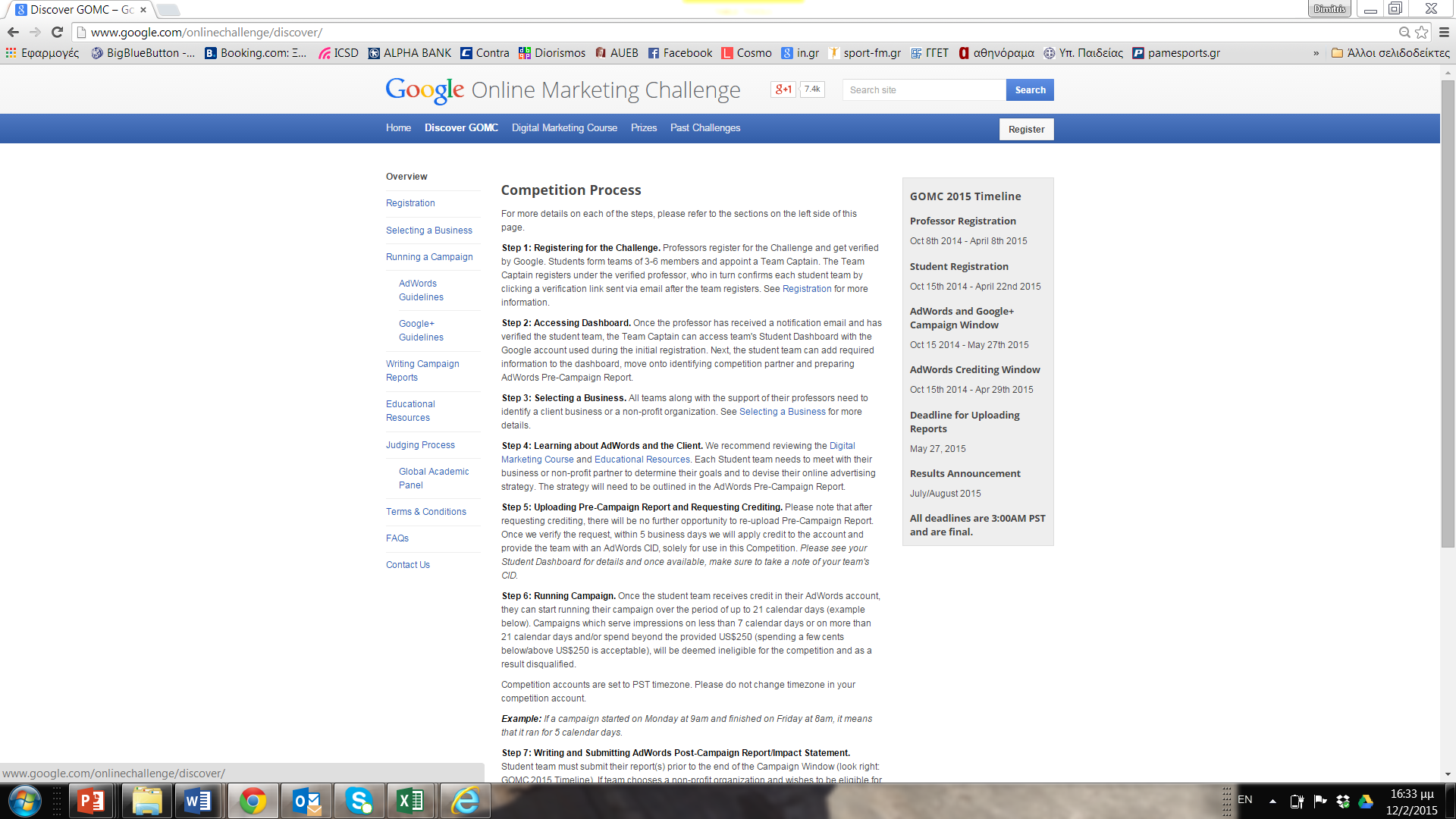
Task: Click the Dimitris profile button
Action: tap(1329, 9)
